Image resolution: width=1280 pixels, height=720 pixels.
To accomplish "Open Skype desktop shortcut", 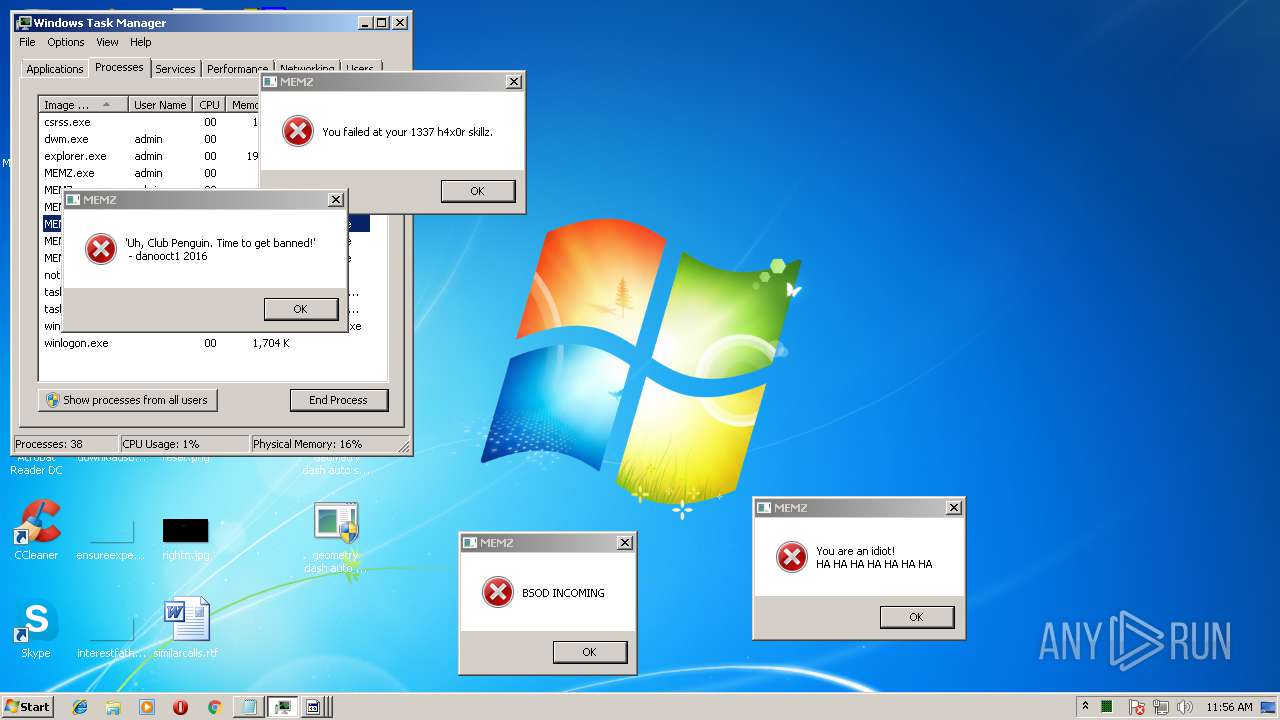I will [36, 628].
